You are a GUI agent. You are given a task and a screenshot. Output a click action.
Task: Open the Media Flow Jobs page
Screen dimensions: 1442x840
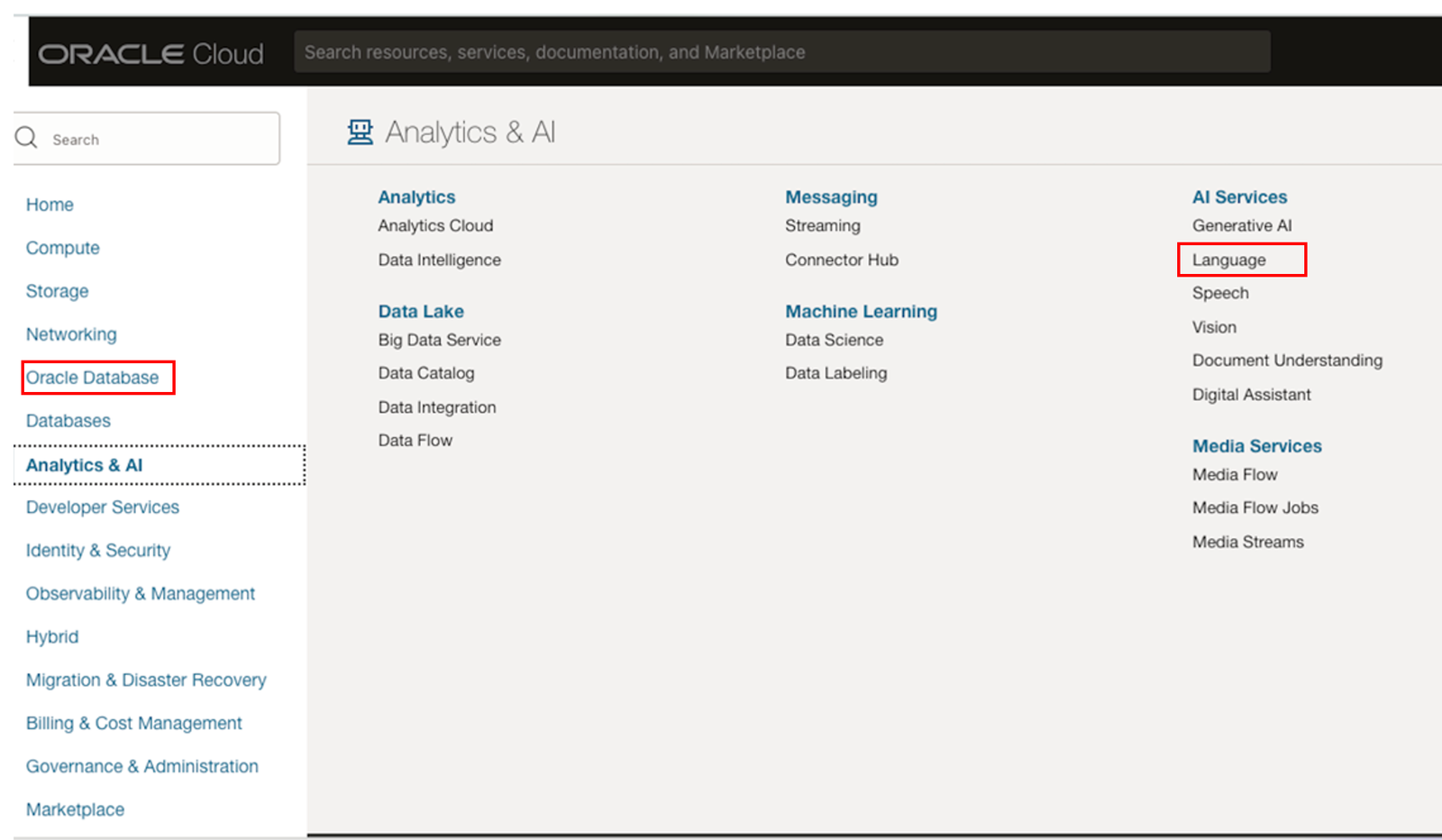(x=1255, y=507)
